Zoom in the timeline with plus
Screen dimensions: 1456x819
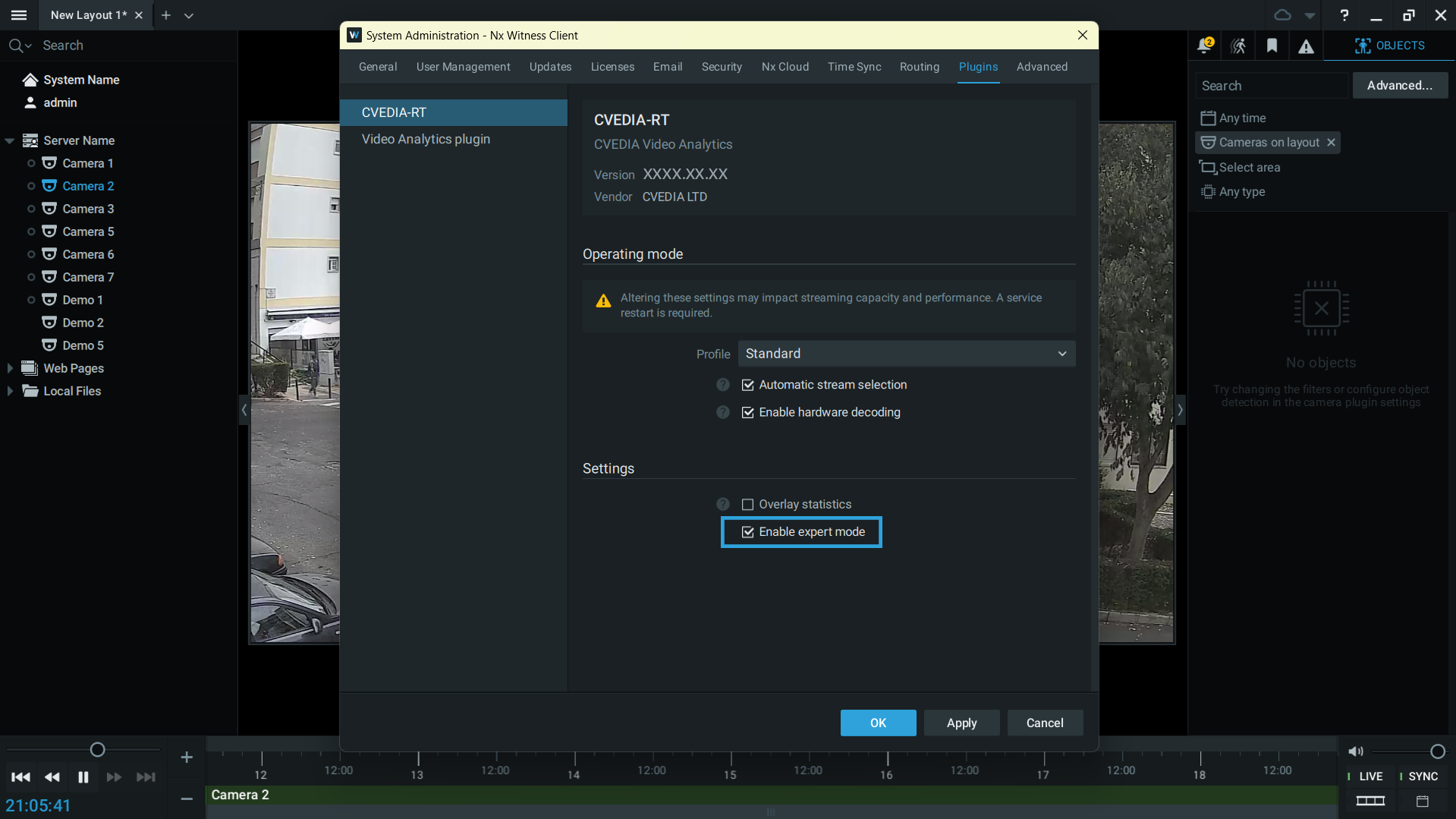coord(187,758)
